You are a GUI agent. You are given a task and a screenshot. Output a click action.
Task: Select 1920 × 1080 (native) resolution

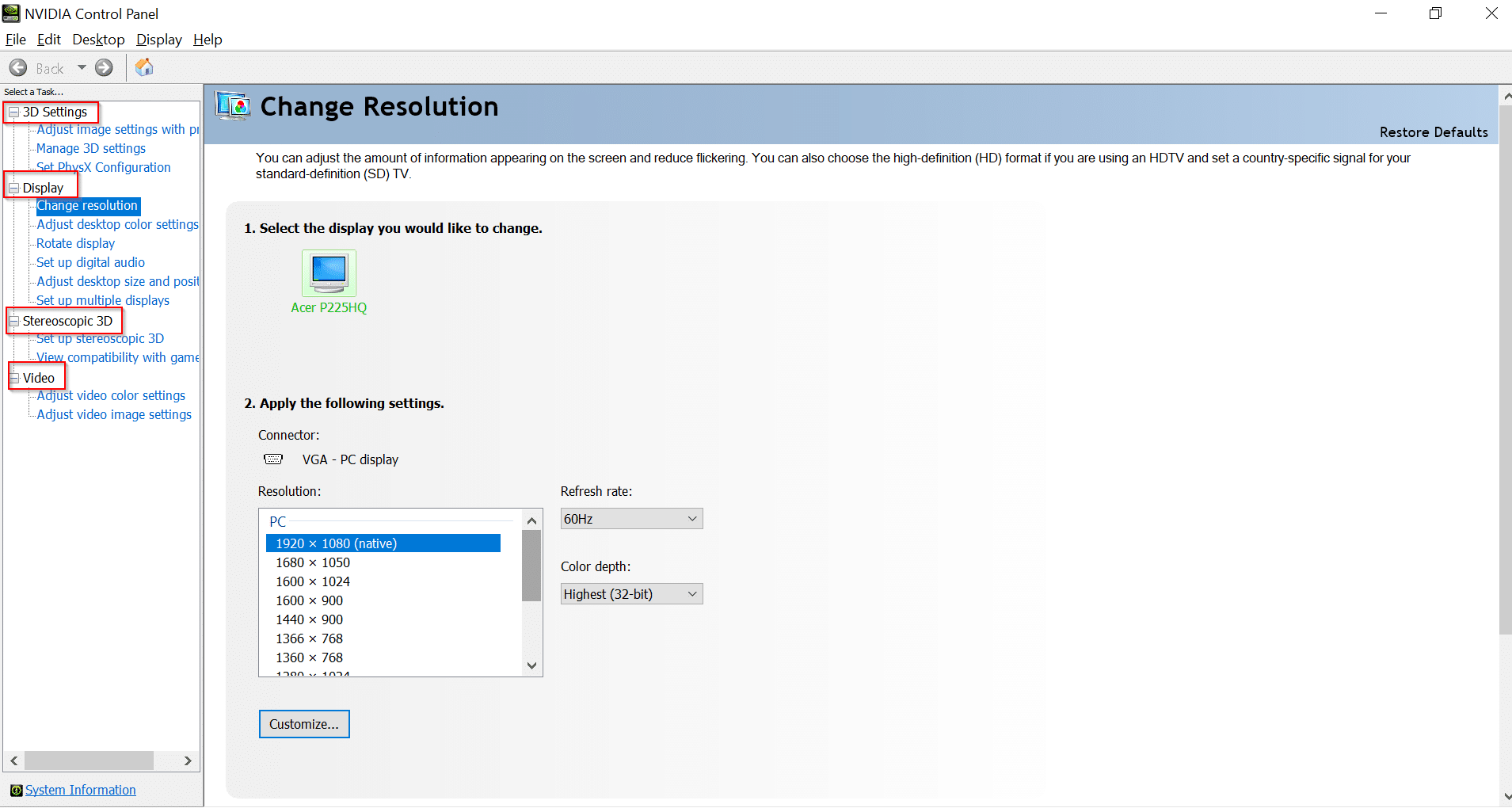[383, 543]
